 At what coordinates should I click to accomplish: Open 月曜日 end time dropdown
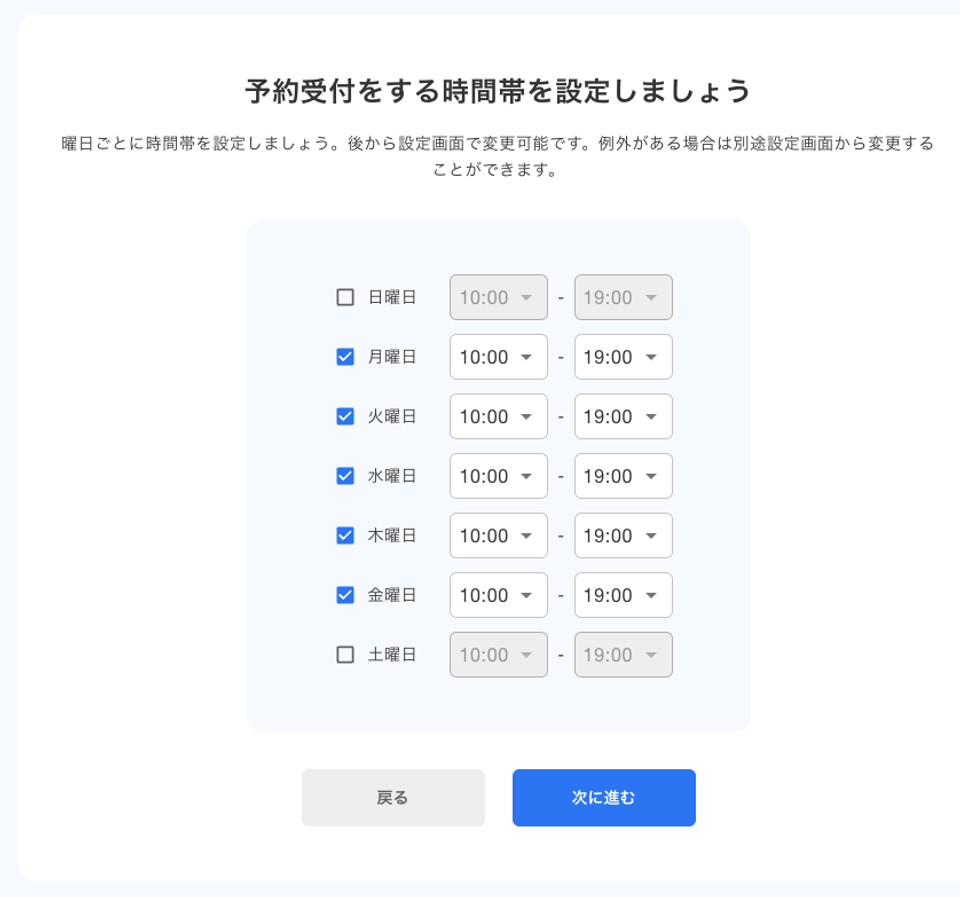623,357
